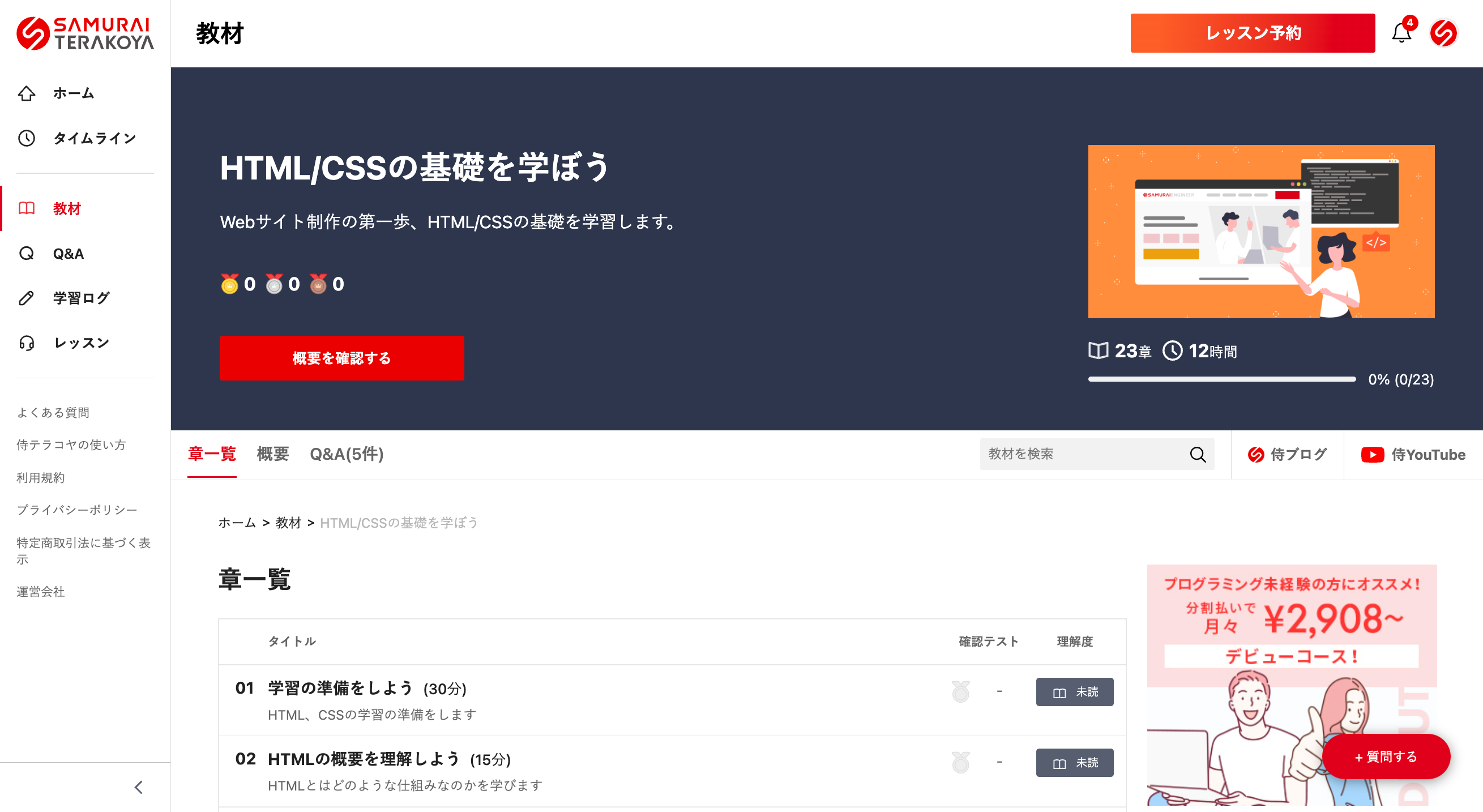This screenshot has width=1483, height=812.
Task: Click the + 質問する floating button
Action: pyautogui.click(x=1386, y=757)
